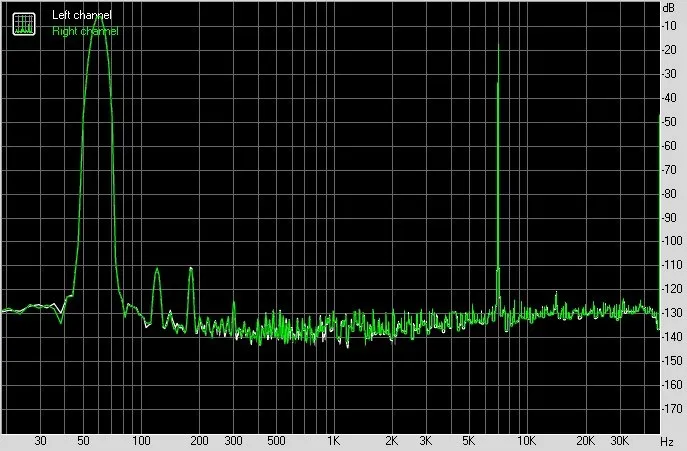Click the 30 Hz frequency label
Viewport: 687px width, 451px height.
coord(40,440)
